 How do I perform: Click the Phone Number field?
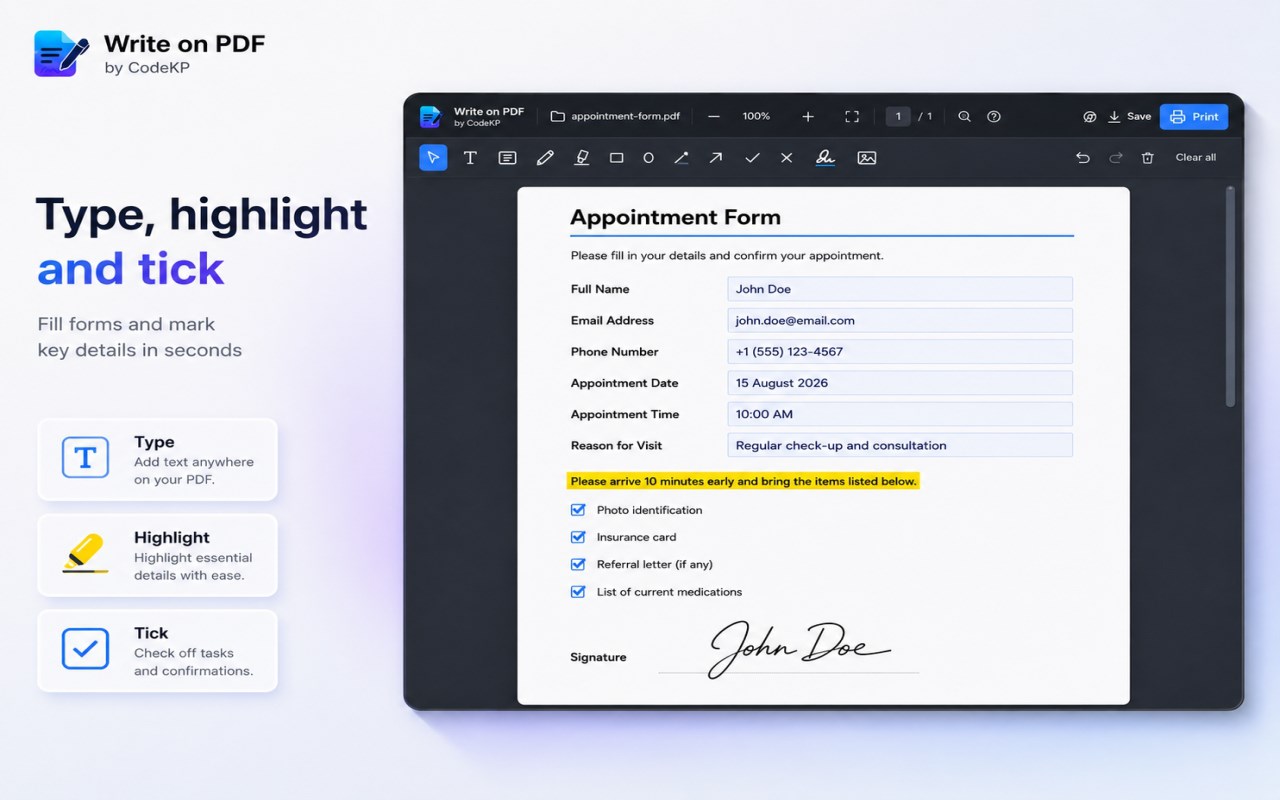[x=900, y=352]
